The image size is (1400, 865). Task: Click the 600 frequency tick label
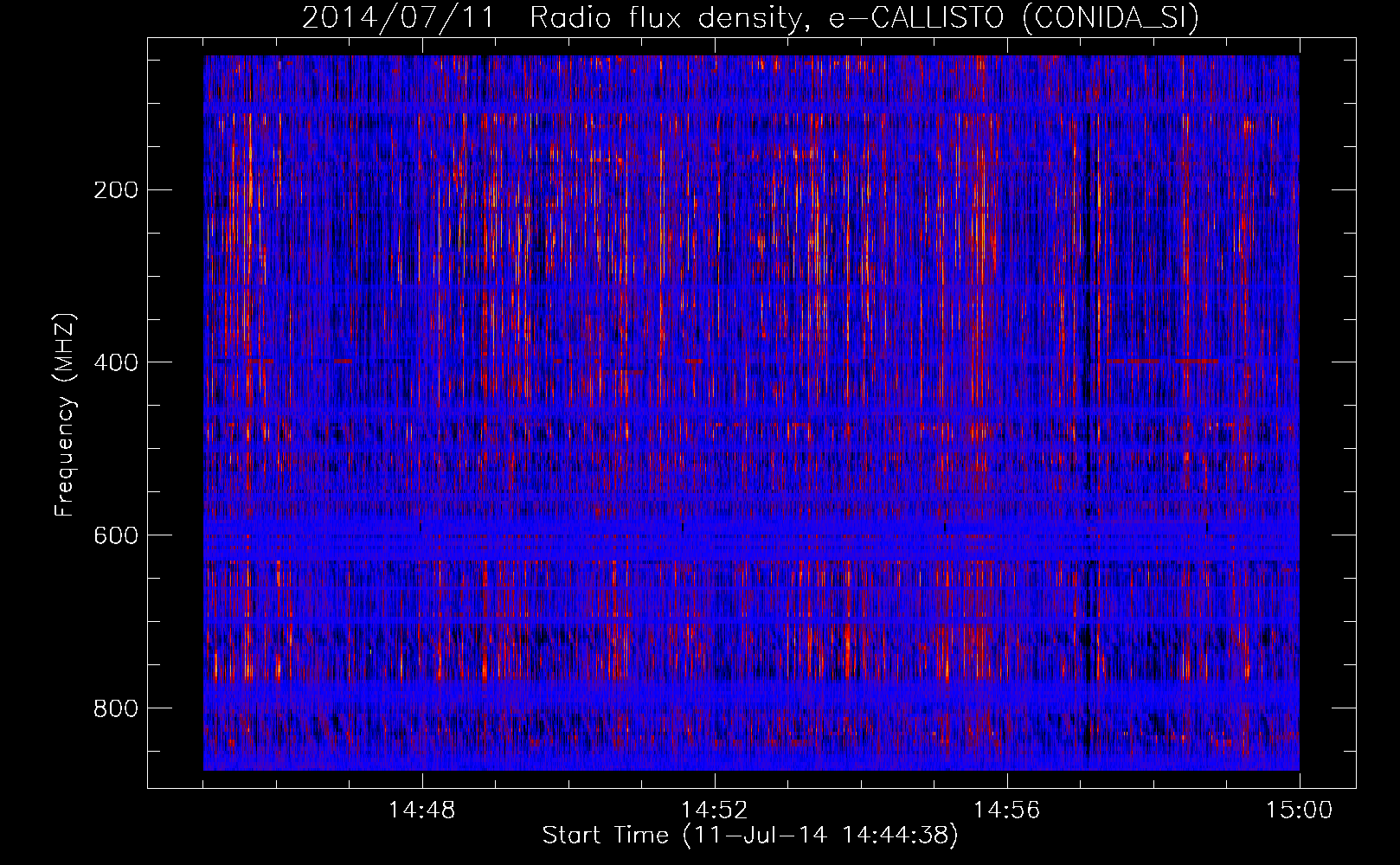116,535
